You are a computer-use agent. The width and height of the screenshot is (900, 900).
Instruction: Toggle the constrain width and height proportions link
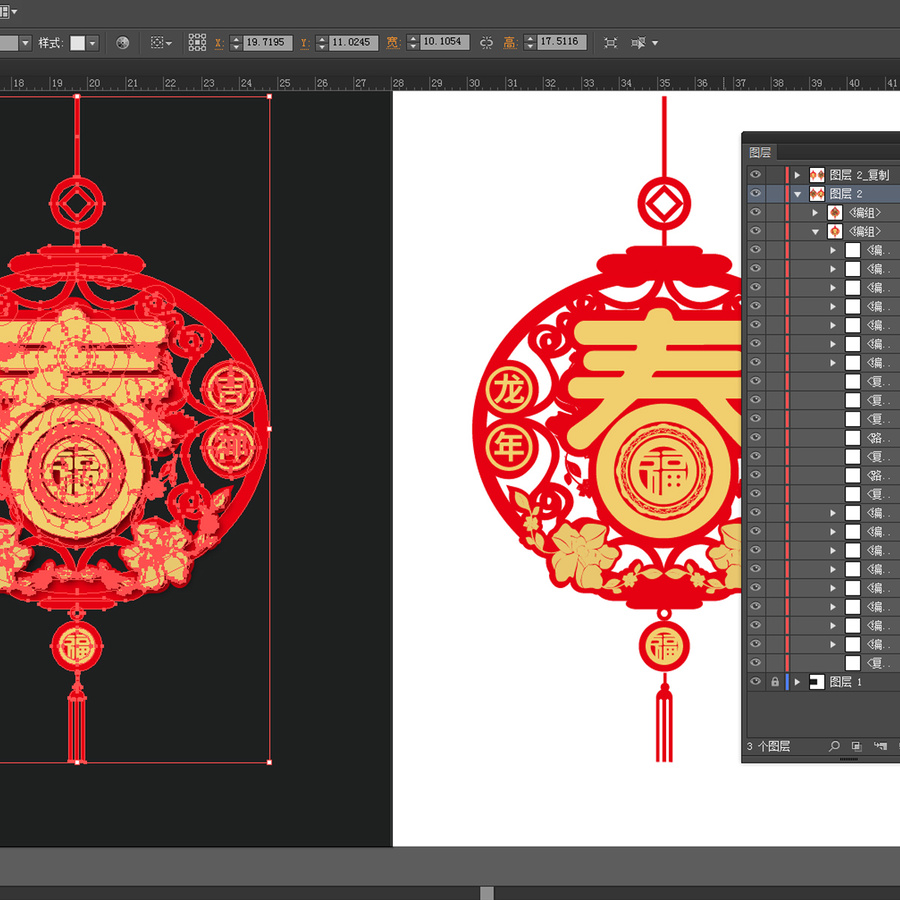pyautogui.click(x=486, y=42)
